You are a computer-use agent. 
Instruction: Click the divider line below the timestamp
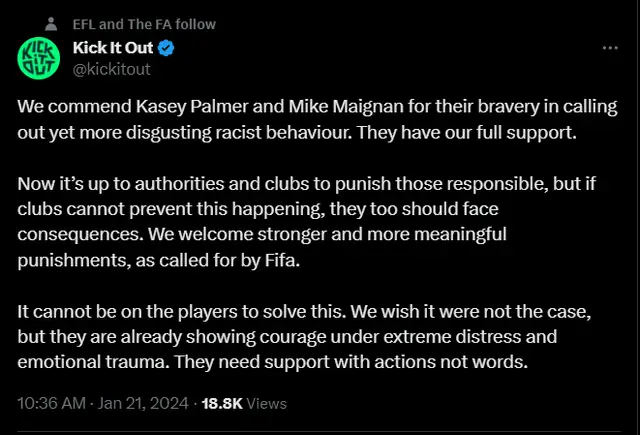coord(319,431)
